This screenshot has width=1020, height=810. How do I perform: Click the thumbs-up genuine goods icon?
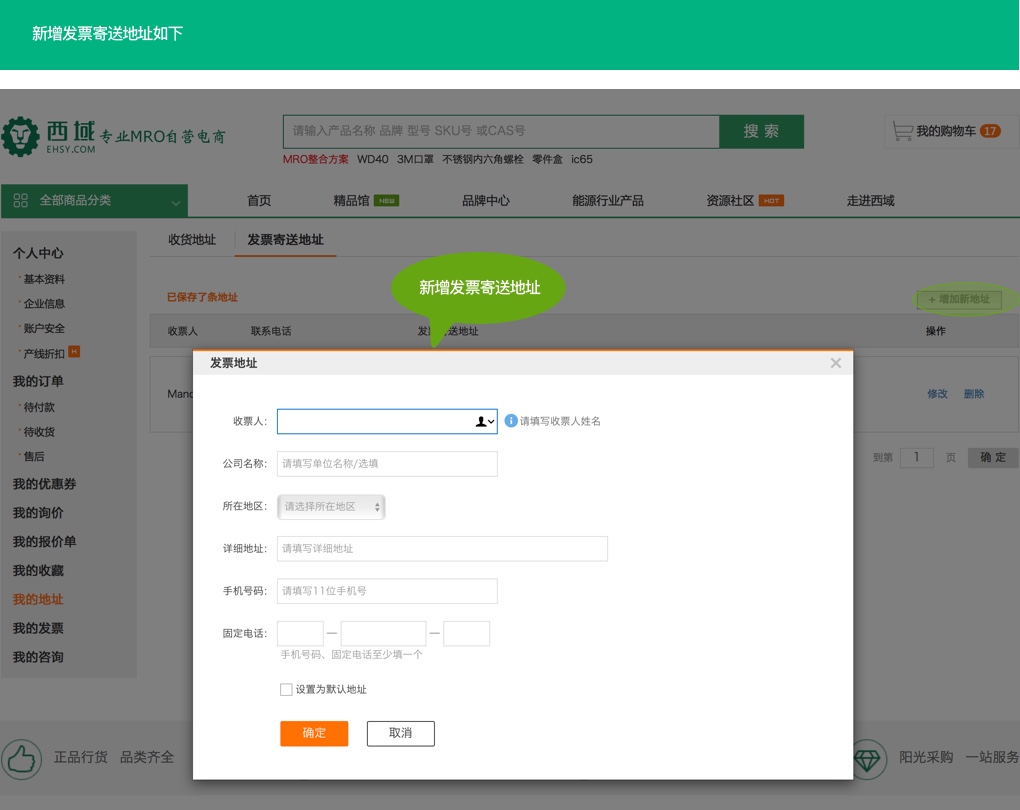(x=22, y=758)
